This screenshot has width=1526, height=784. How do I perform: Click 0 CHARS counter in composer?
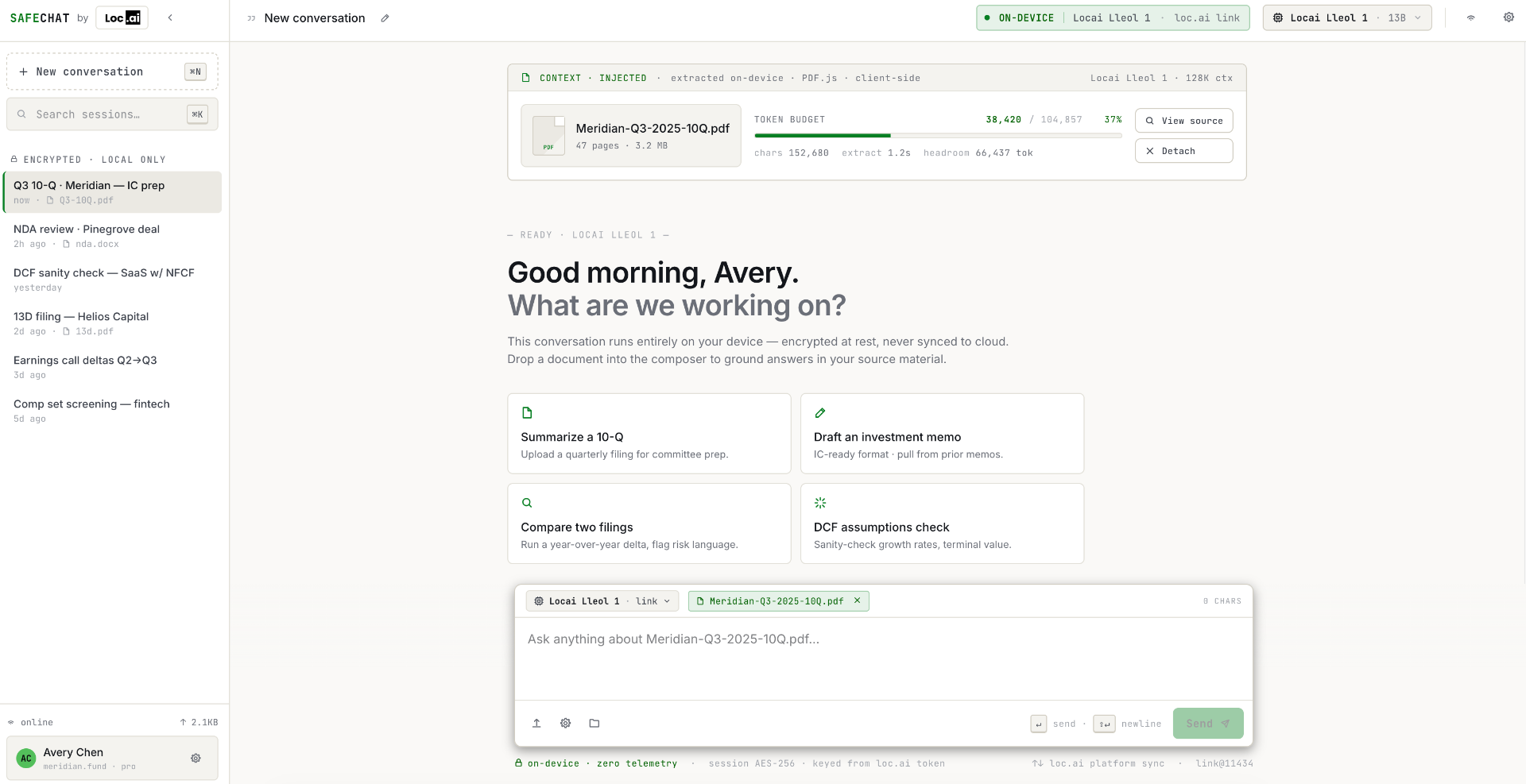click(x=1222, y=601)
